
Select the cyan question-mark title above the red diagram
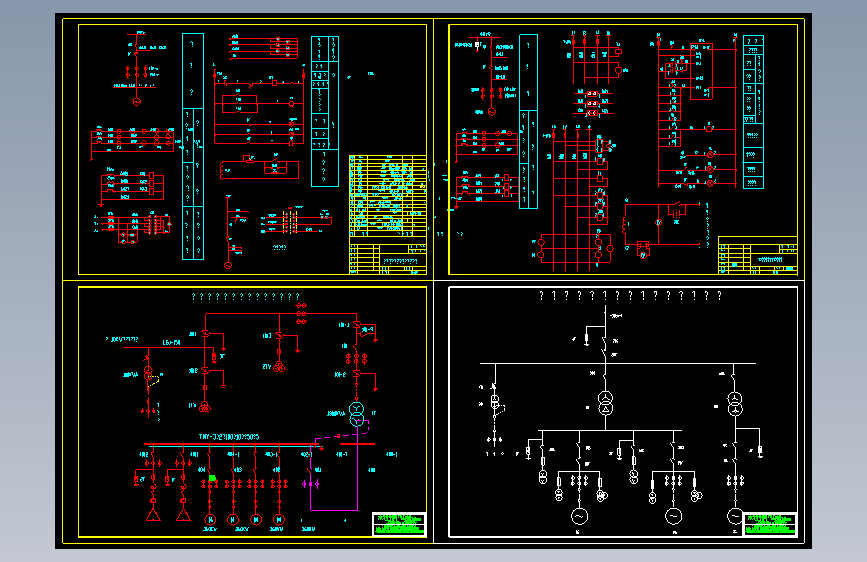tap(246, 297)
